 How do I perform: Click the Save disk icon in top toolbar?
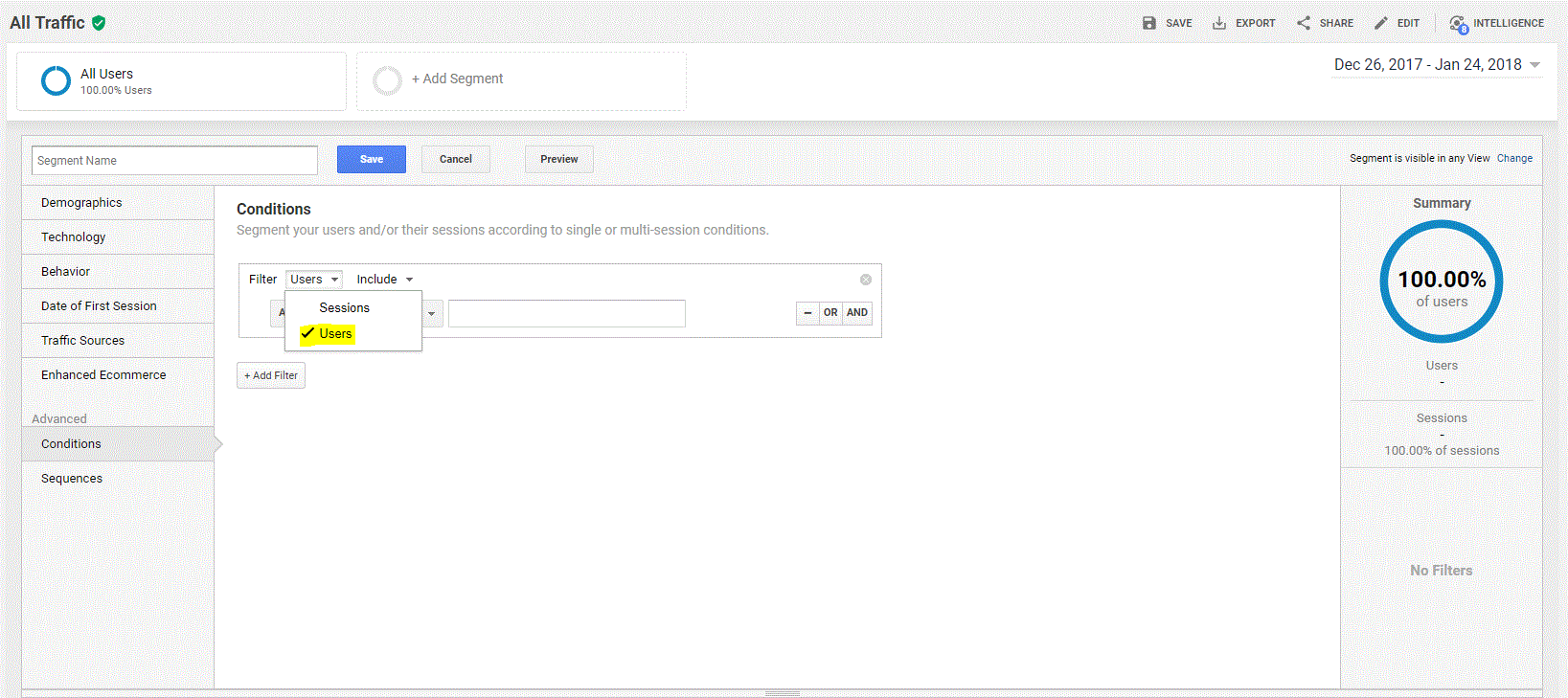click(1148, 23)
